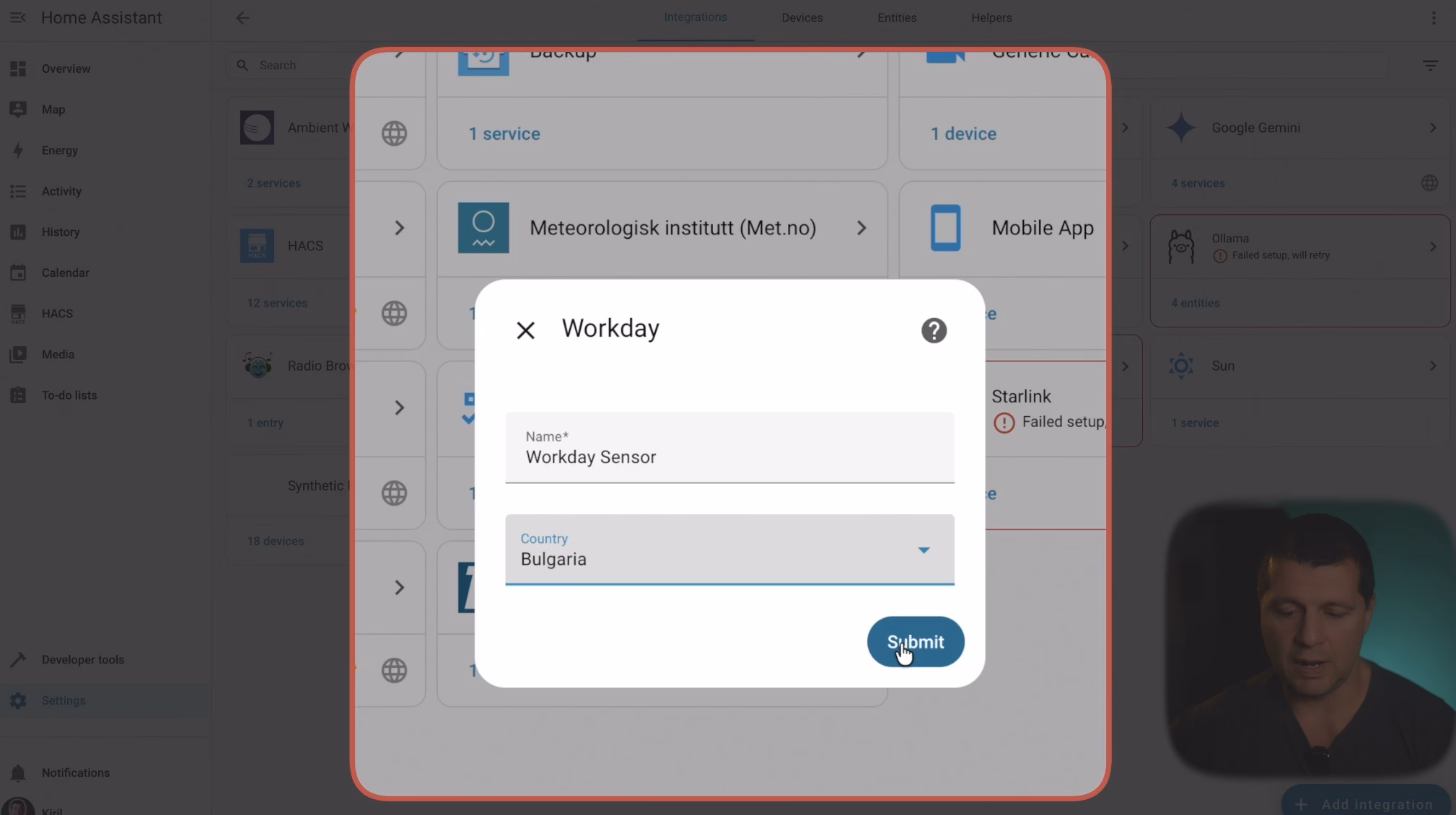
Task: Select the Calendar icon in sidebar
Action: tap(19, 273)
